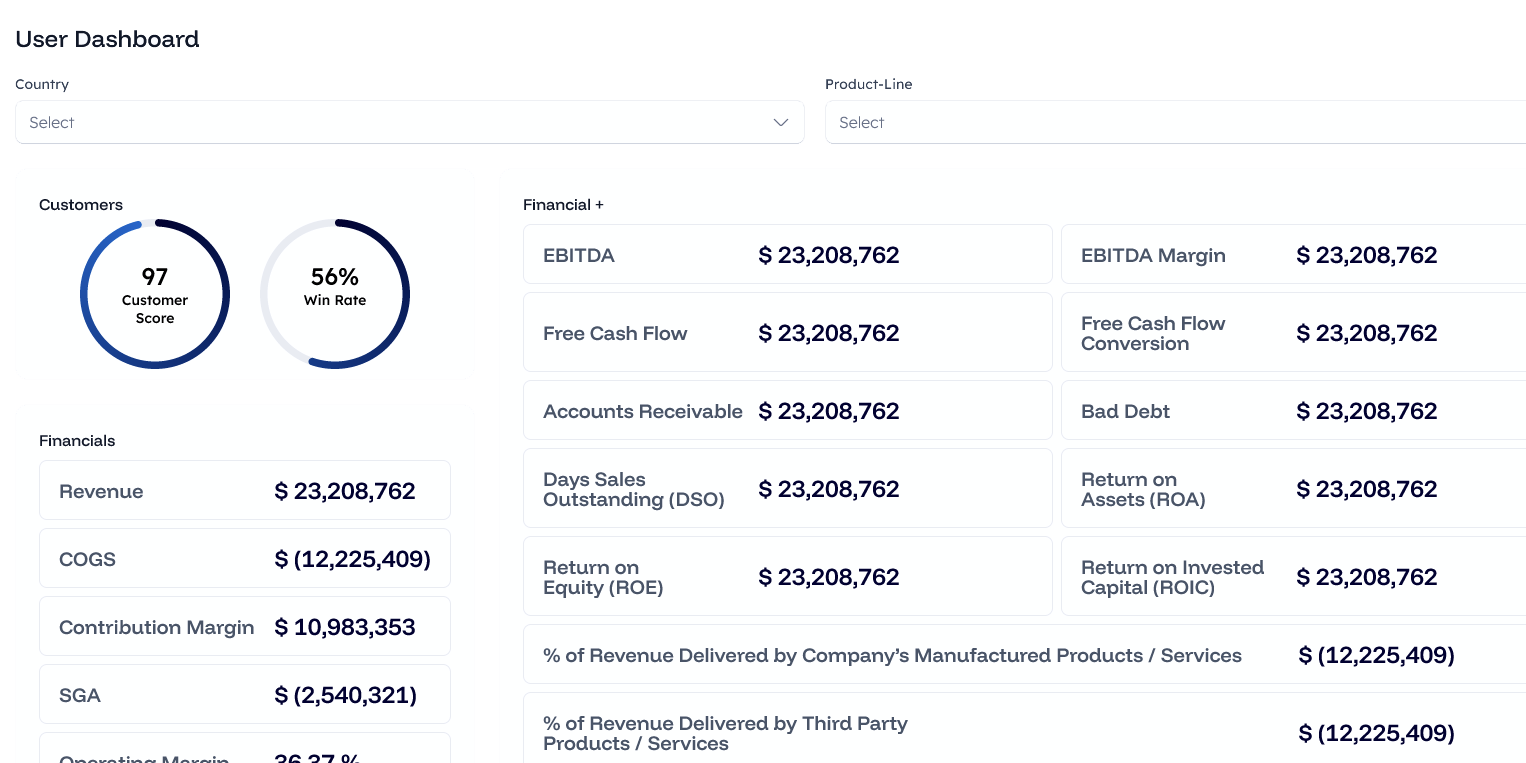Click Revenue Delivered by Third Party row
1526x763 pixels.
(x=1020, y=733)
